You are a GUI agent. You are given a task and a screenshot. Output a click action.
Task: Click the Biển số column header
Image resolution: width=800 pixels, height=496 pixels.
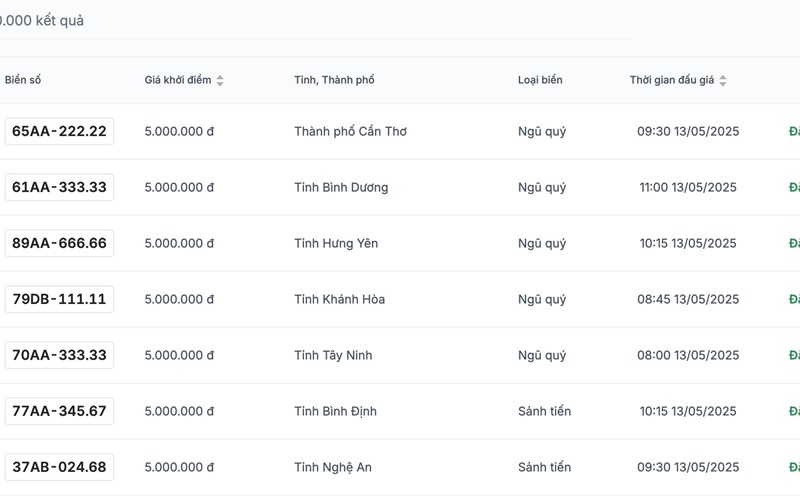23,80
